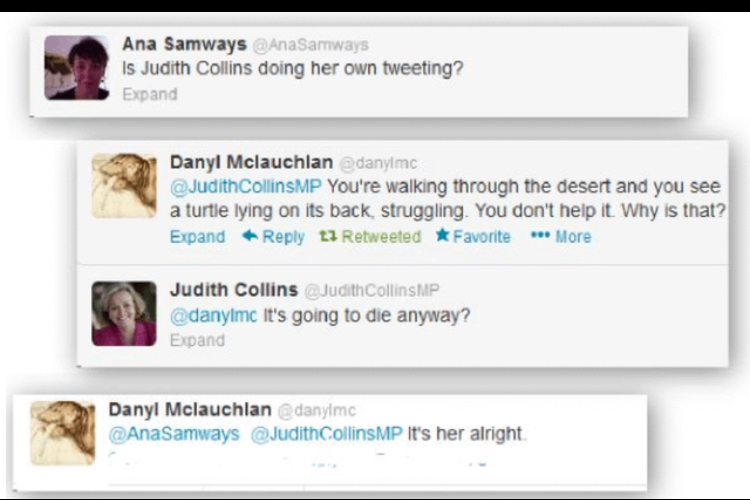Click the Reply link under Danyl's tweet

coord(283,237)
